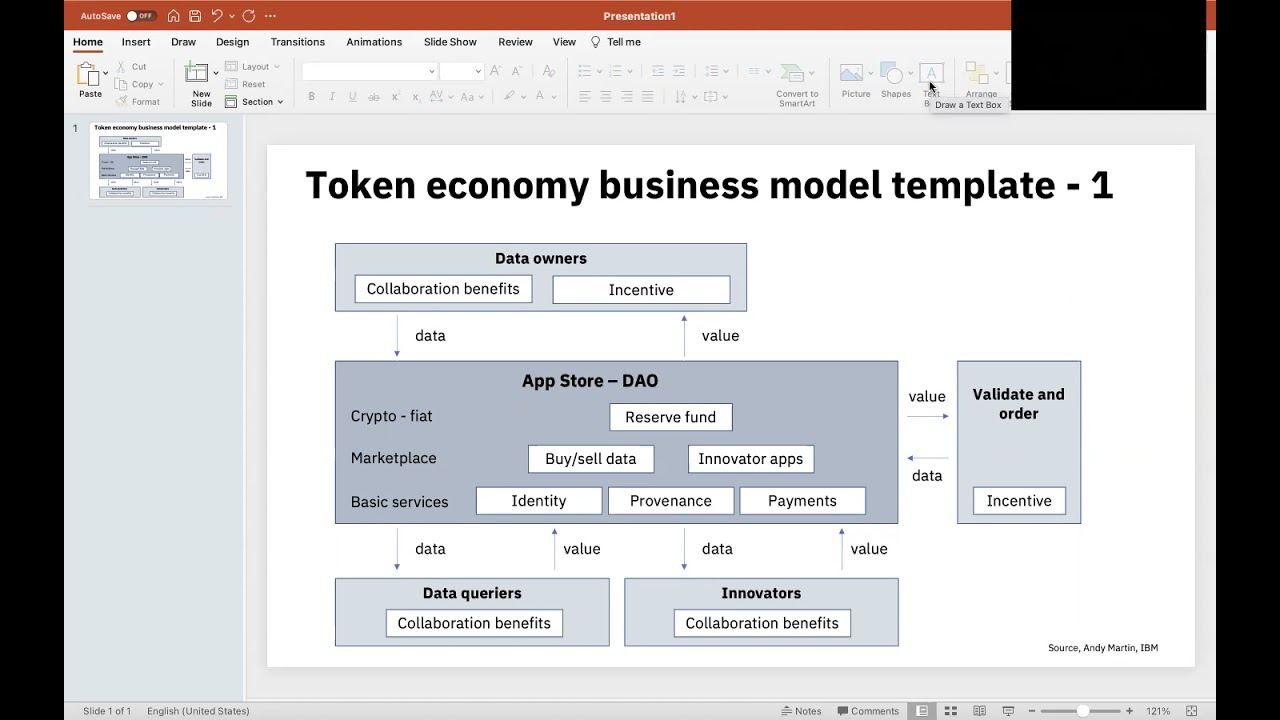This screenshot has height=720, width=1280.
Task: Open the font name combo box
Action: pyautogui.click(x=369, y=71)
